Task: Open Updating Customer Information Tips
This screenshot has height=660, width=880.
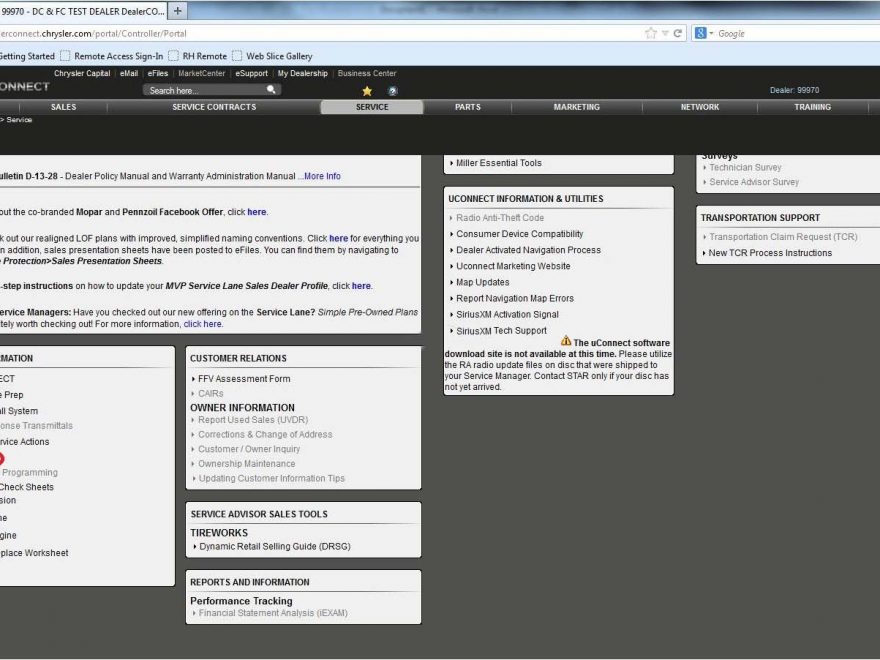Action: point(272,479)
